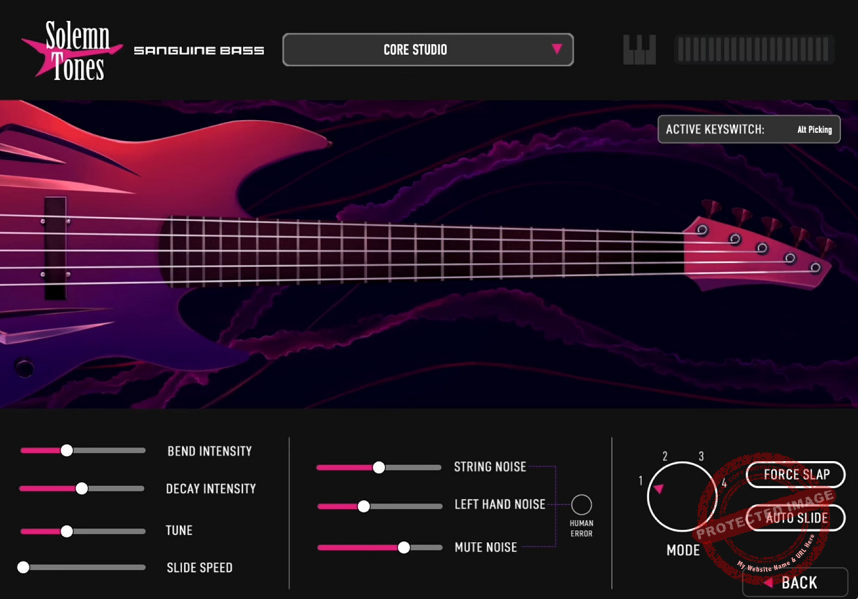Screen dimensions: 858x599
Task: Click the Active Keyswitch display
Action: click(749, 130)
